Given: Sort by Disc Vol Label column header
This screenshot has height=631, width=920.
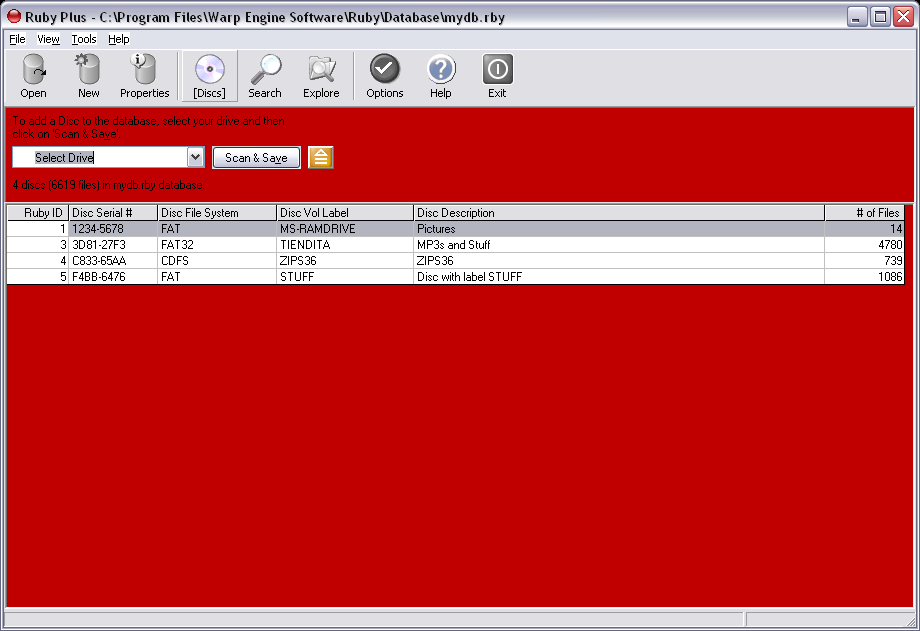Looking at the screenshot, I should point(344,212).
